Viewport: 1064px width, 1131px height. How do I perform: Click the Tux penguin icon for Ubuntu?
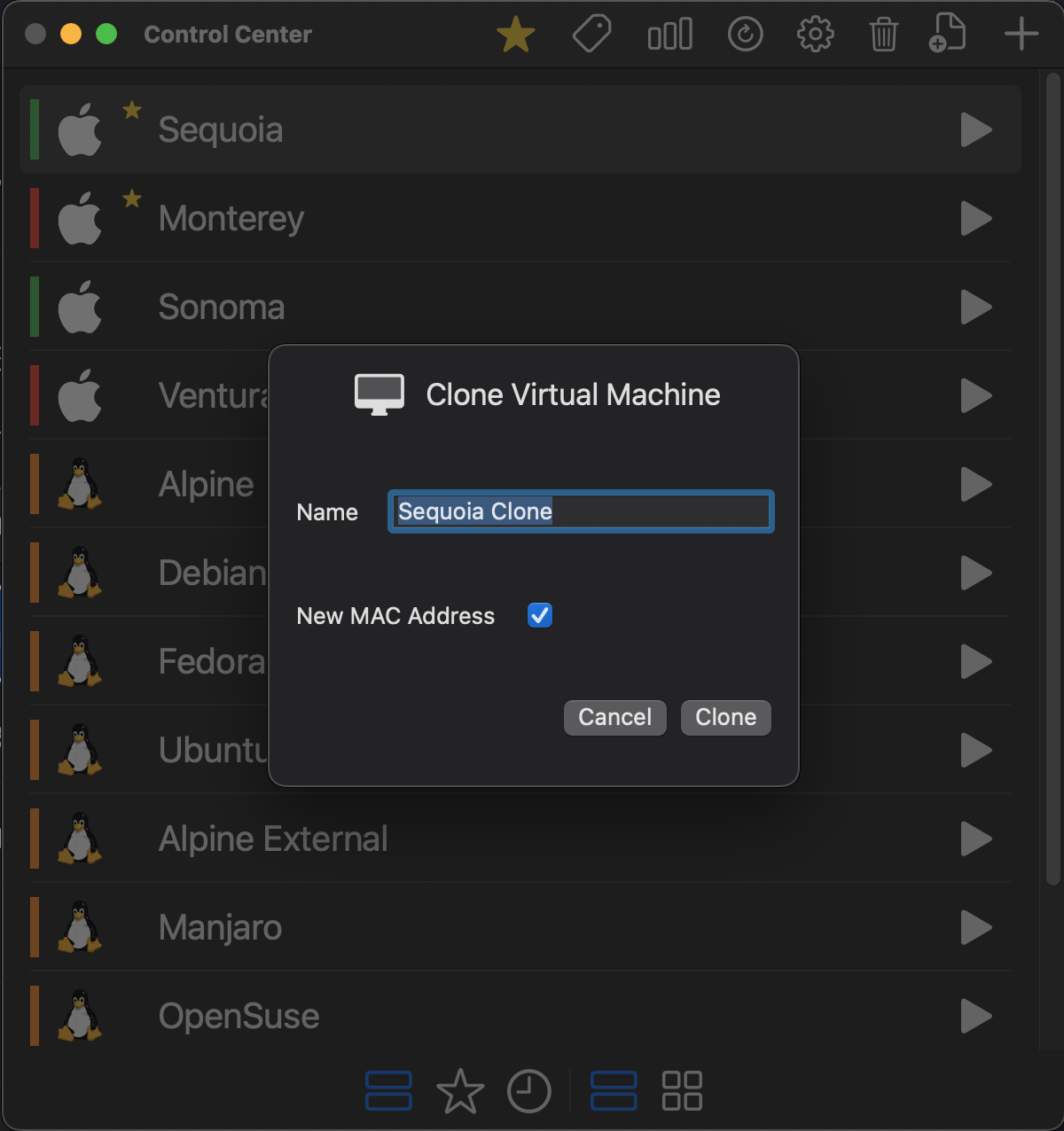pos(80,750)
